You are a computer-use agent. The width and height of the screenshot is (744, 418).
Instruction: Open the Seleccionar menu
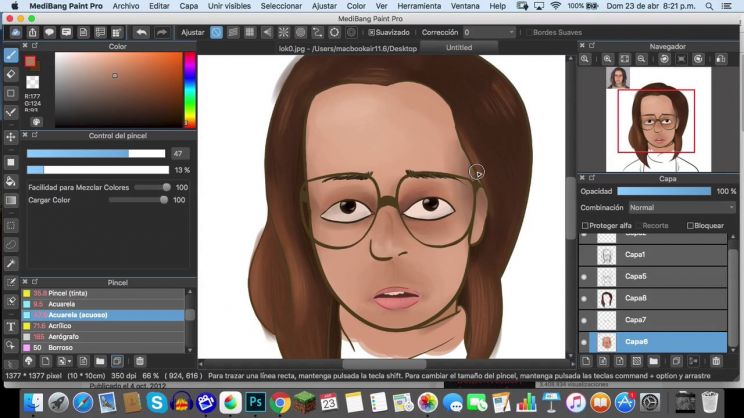click(281, 6)
